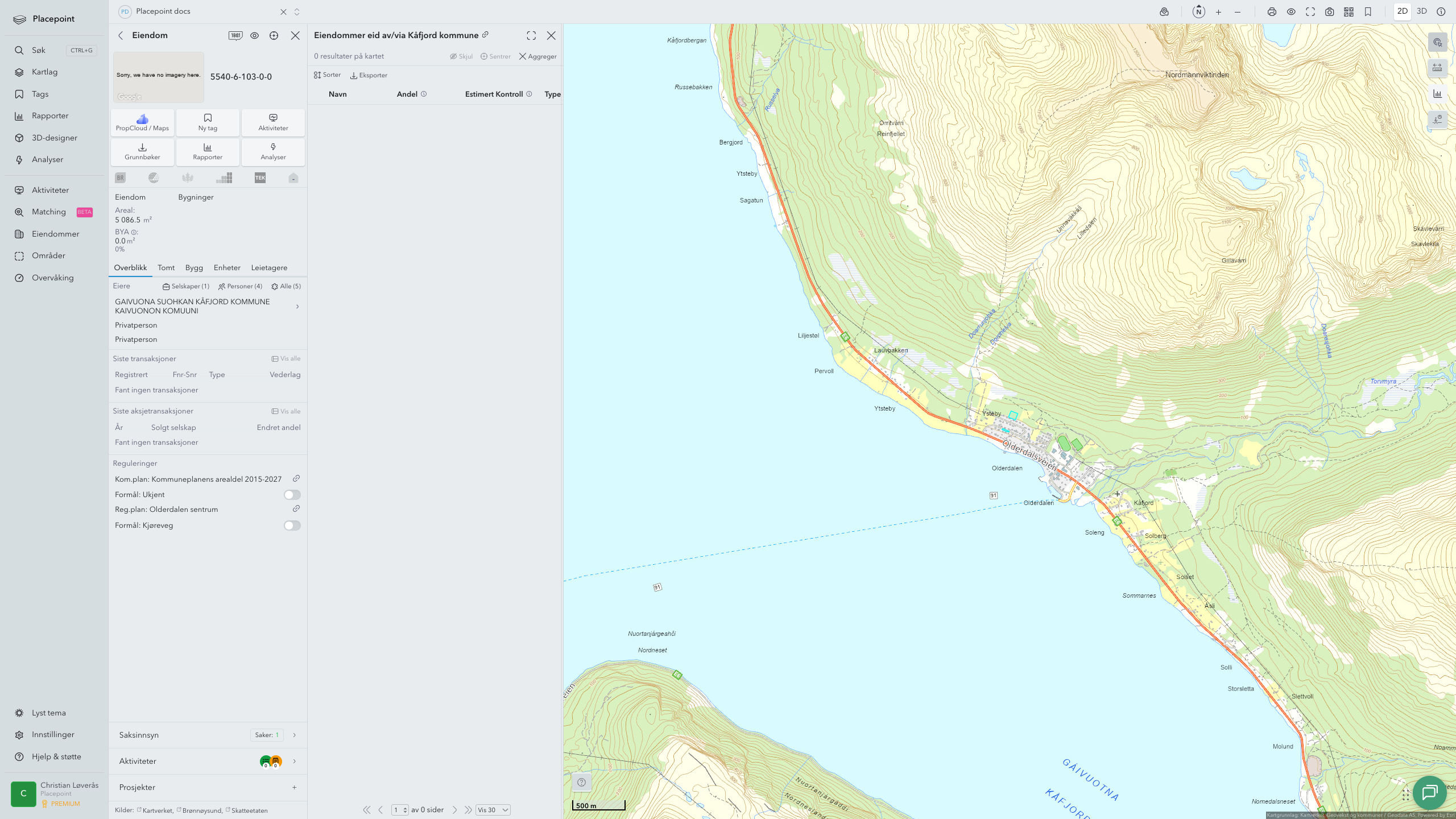Open the QR code grid icon
1456x819 pixels.
coord(1349,12)
